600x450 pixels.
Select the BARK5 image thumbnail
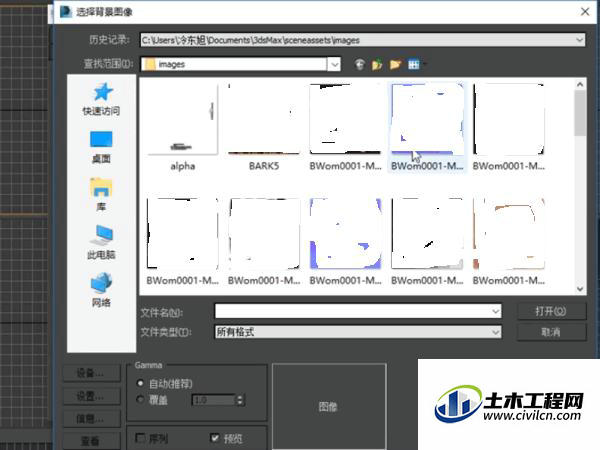click(264, 127)
